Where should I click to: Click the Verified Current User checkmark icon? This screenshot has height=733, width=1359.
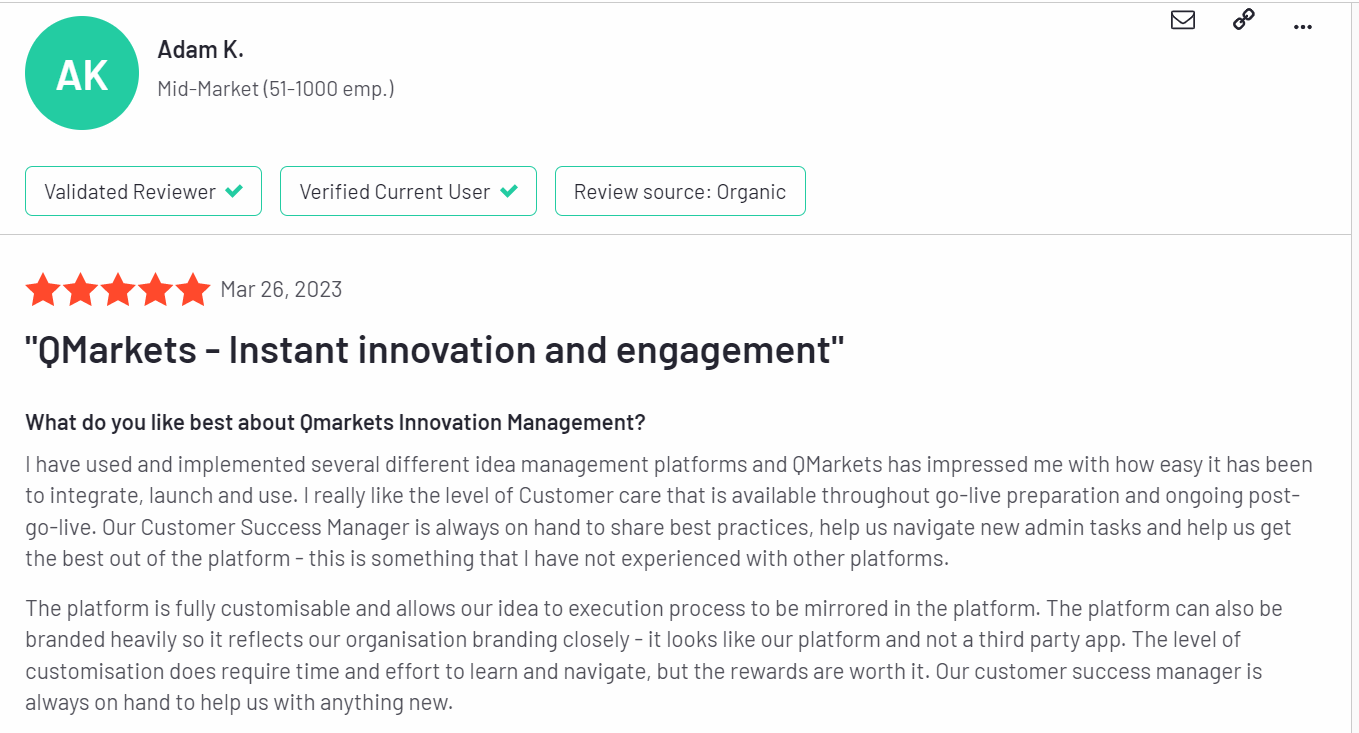tap(509, 191)
